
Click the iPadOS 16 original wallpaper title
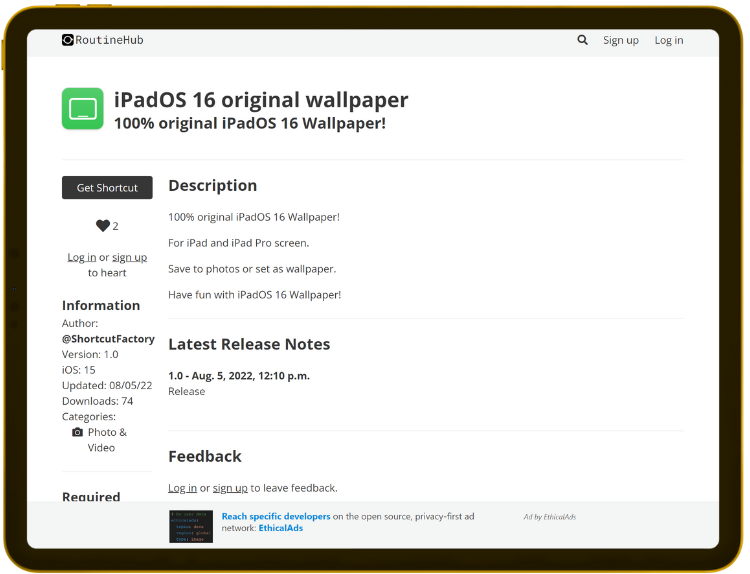pyautogui.click(x=261, y=100)
